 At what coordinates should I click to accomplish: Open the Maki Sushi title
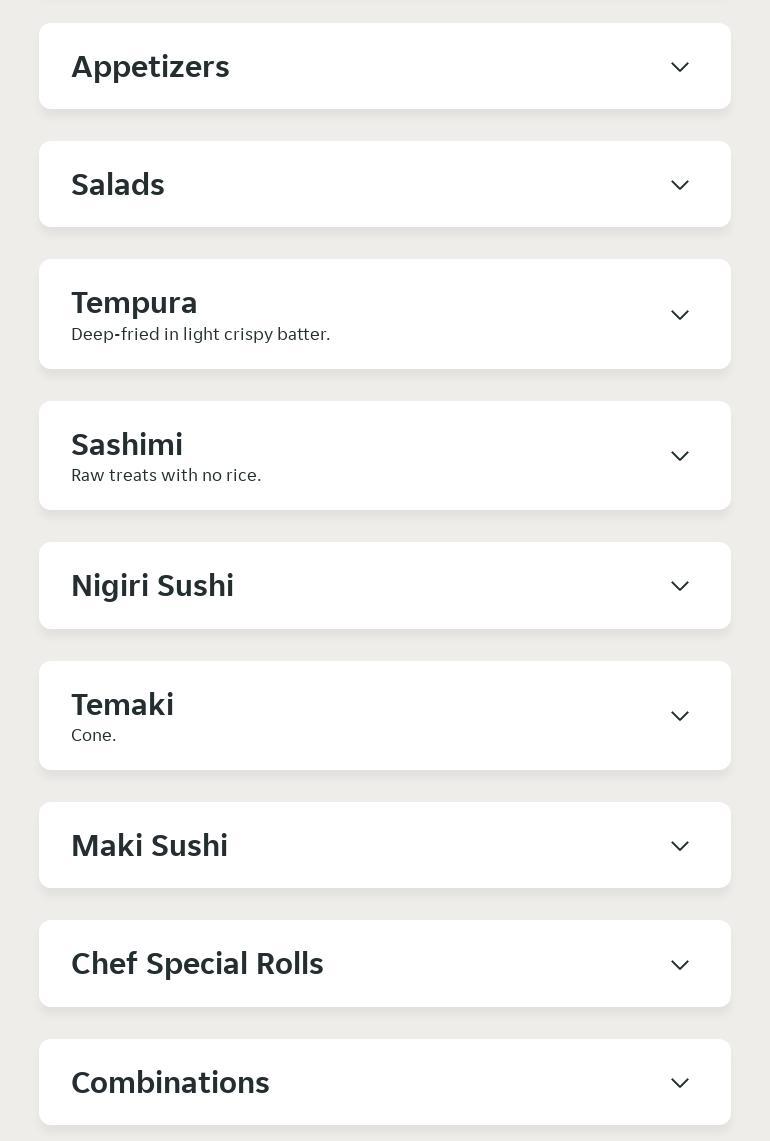pos(150,846)
